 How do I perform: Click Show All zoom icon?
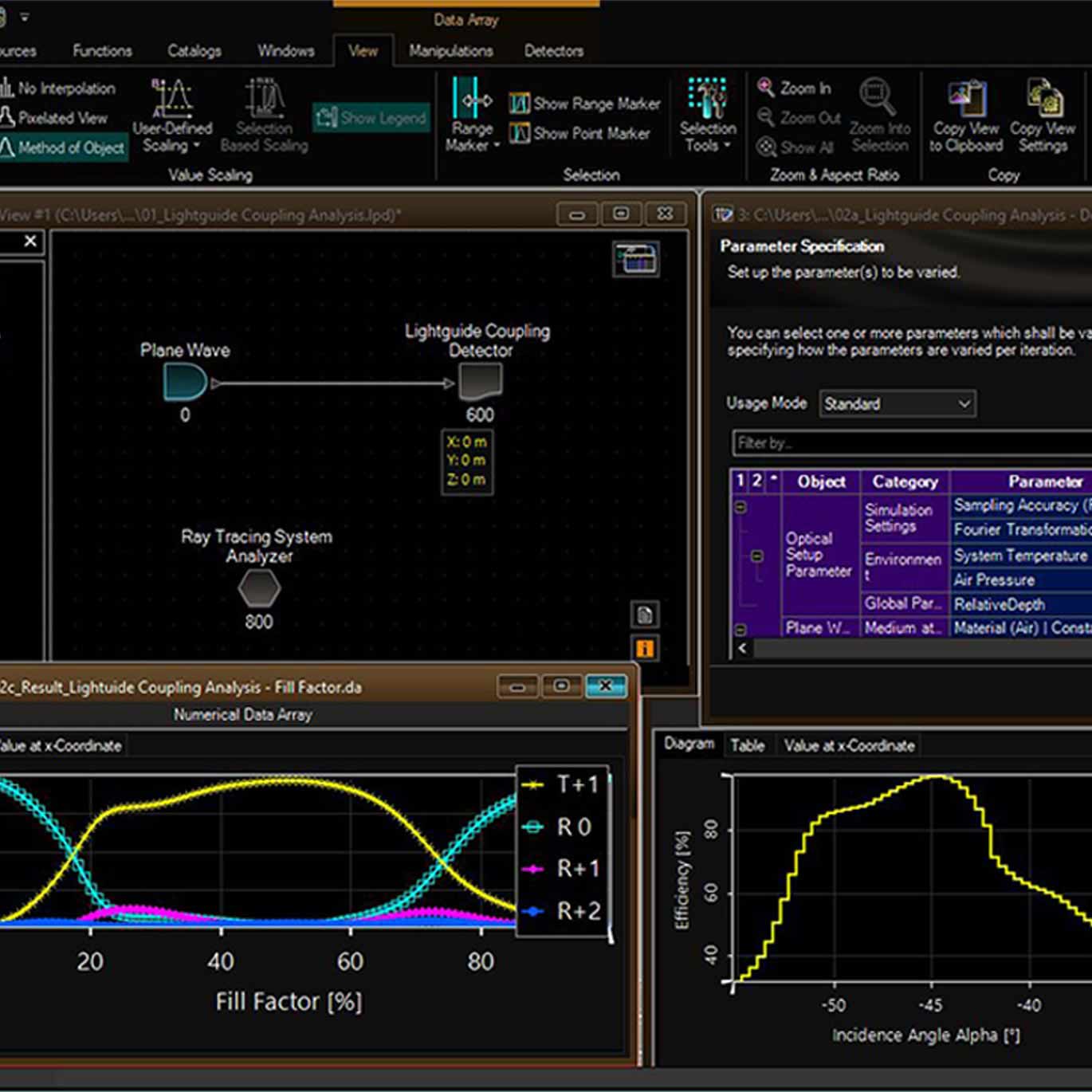click(x=766, y=147)
